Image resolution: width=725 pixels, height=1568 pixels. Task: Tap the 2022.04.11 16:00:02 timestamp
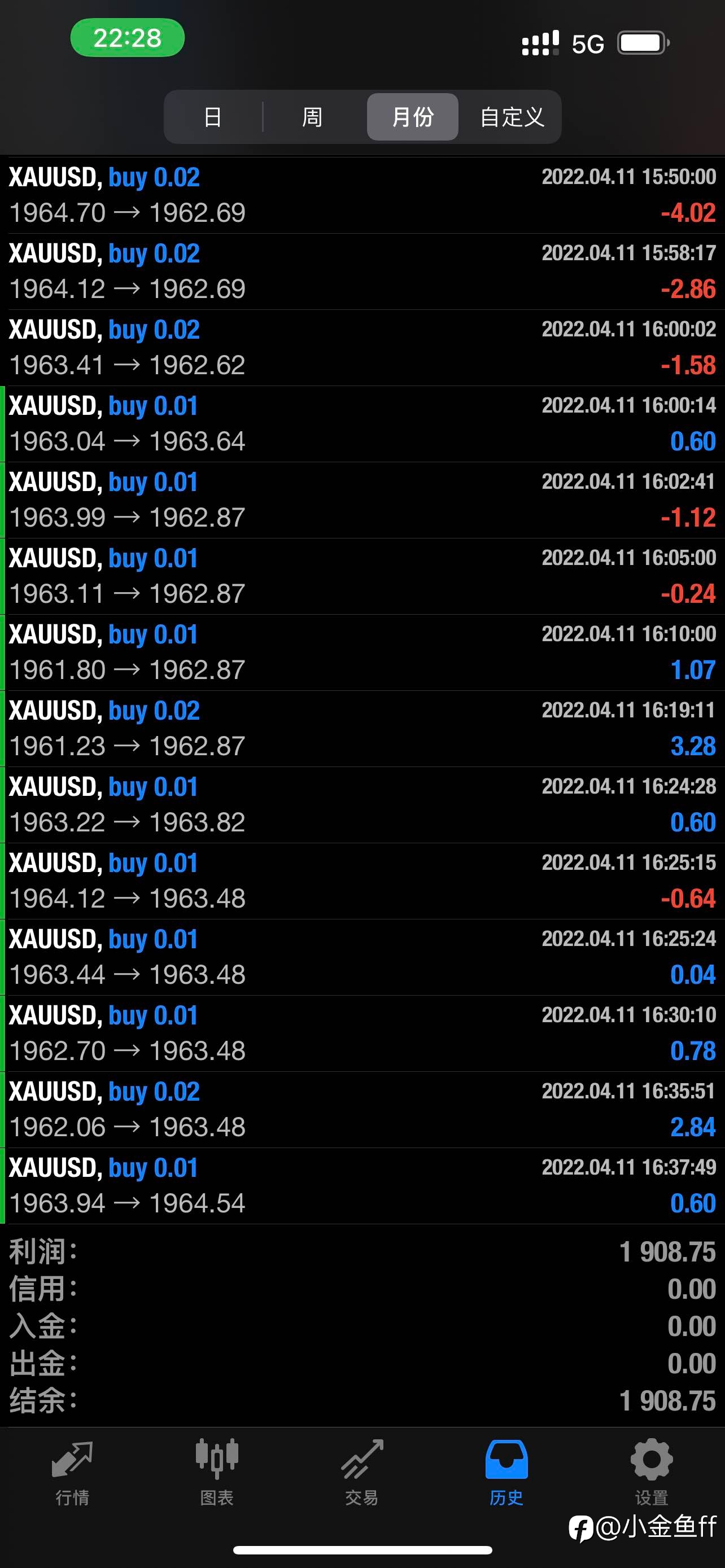click(x=629, y=329)
